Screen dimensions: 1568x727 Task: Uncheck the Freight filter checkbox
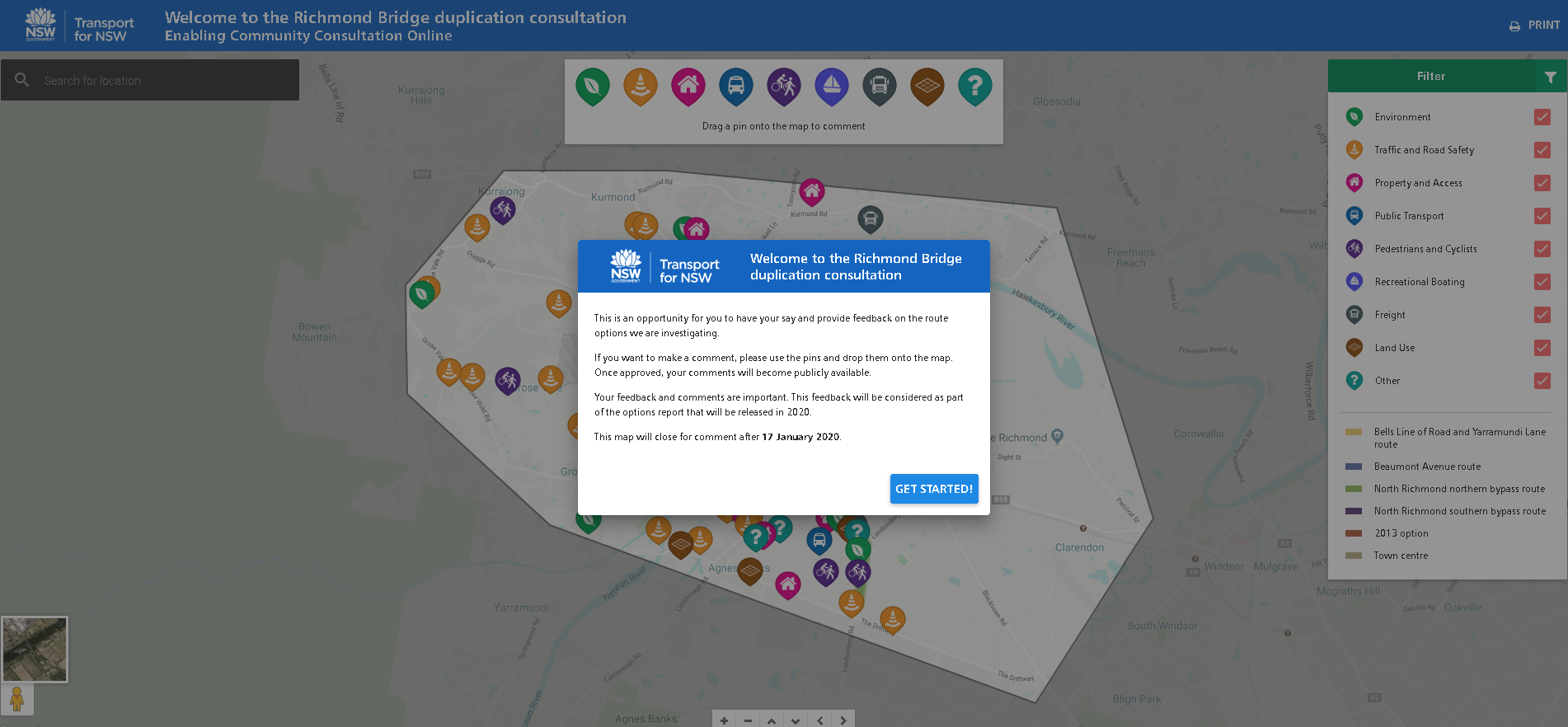coord(1542,315)
